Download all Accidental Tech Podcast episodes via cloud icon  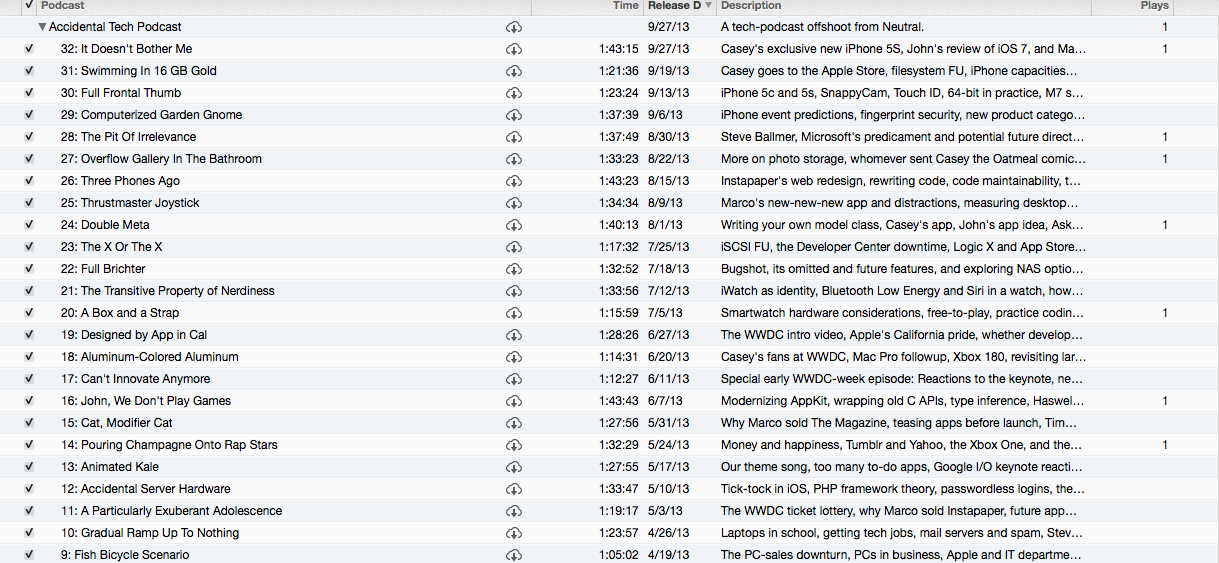[514, 27]
